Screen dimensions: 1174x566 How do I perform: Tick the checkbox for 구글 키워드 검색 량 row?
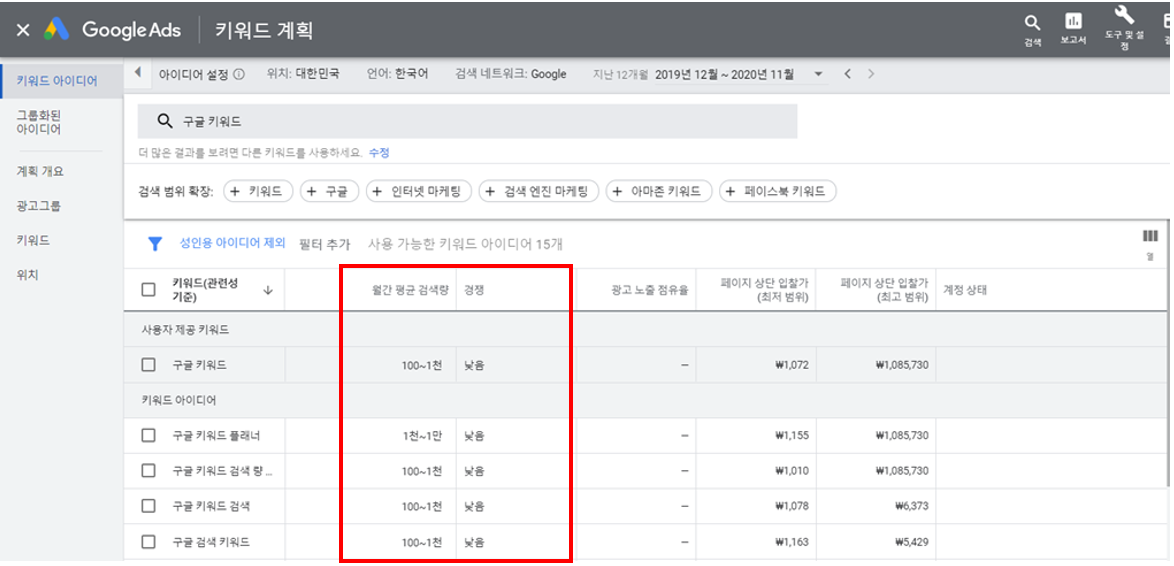148,471
